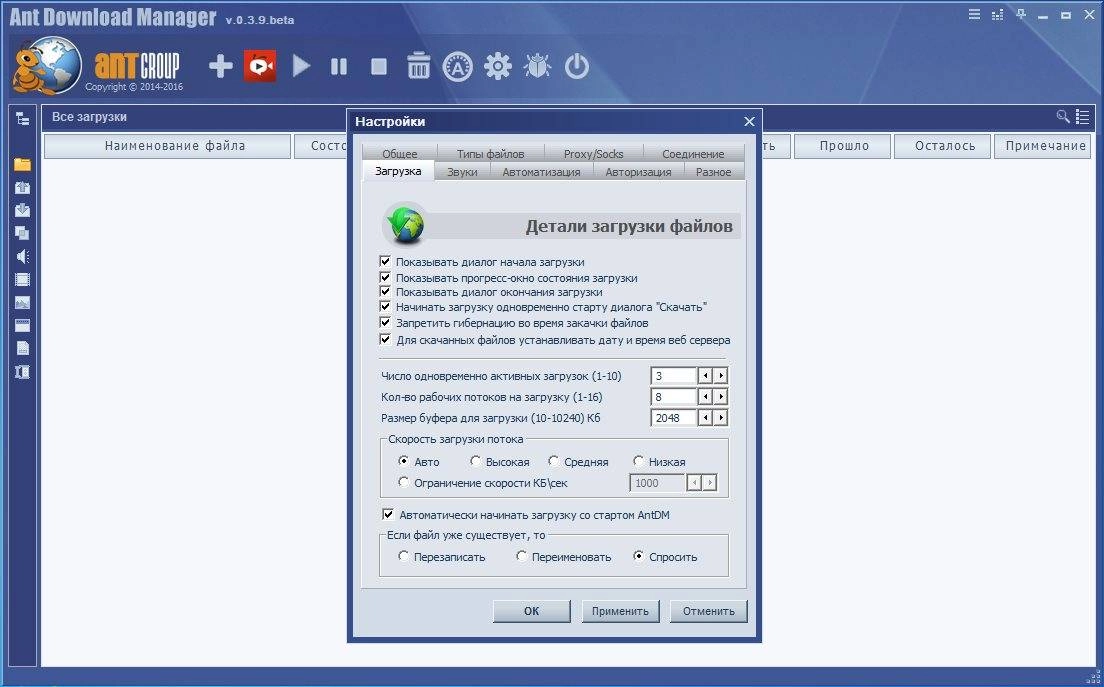
Task: Open the 'Соединение' settings tab
Action: pyautogui.click(x=694, y=153)
